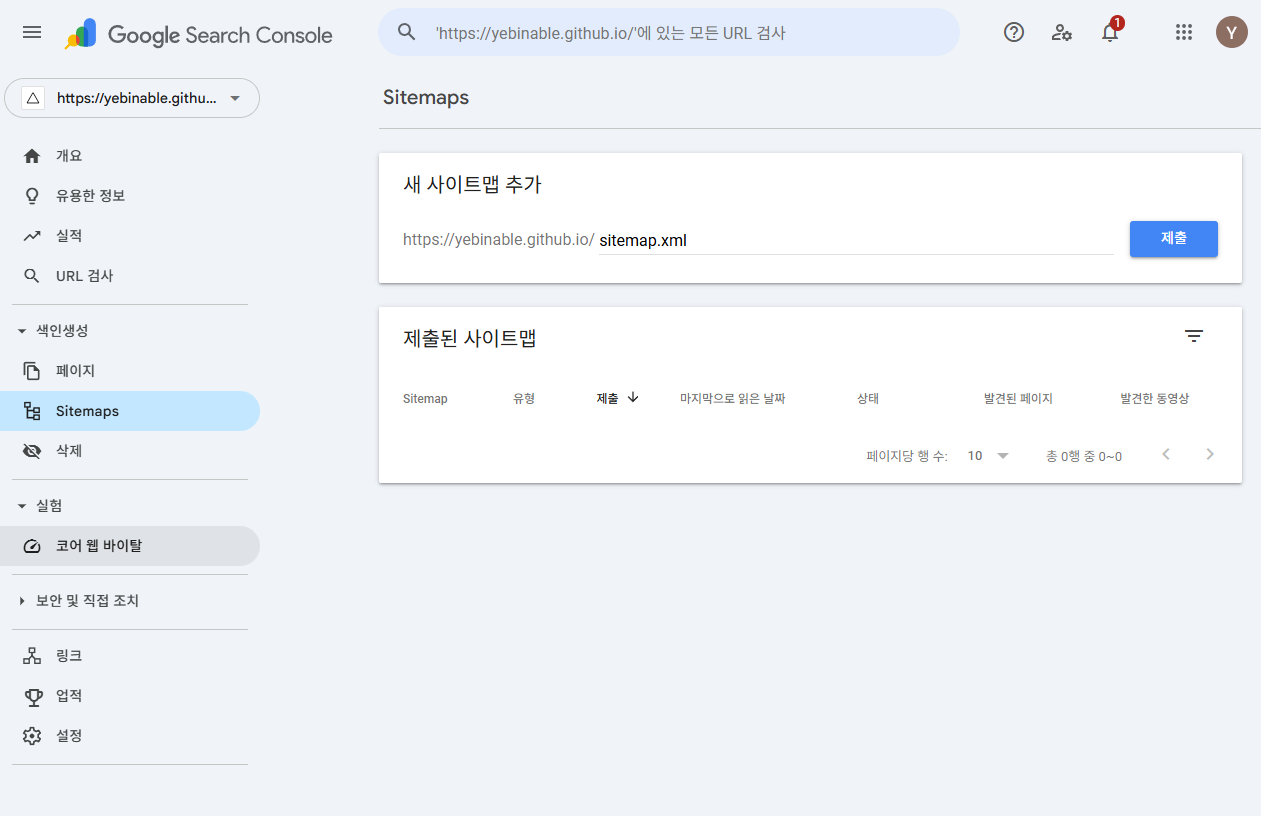Sort by 유형 column header
The width and height of the screenshot is (1261, 816).
(x=524, y=398)
